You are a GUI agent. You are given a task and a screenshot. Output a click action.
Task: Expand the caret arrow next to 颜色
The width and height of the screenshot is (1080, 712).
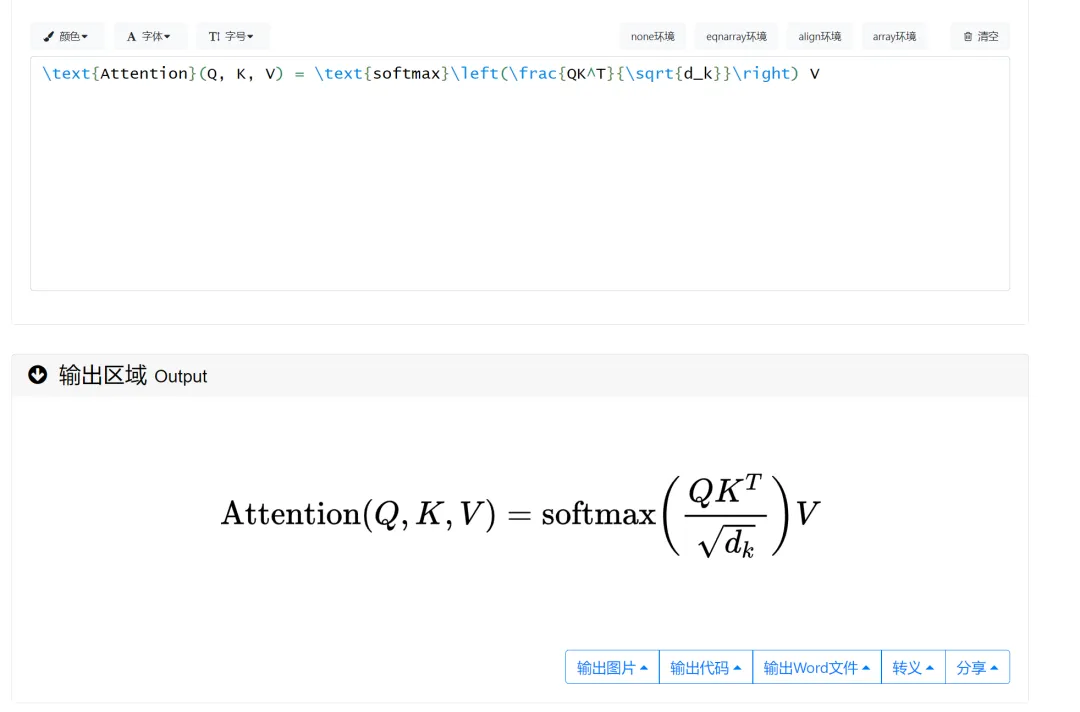pos(85,37)
